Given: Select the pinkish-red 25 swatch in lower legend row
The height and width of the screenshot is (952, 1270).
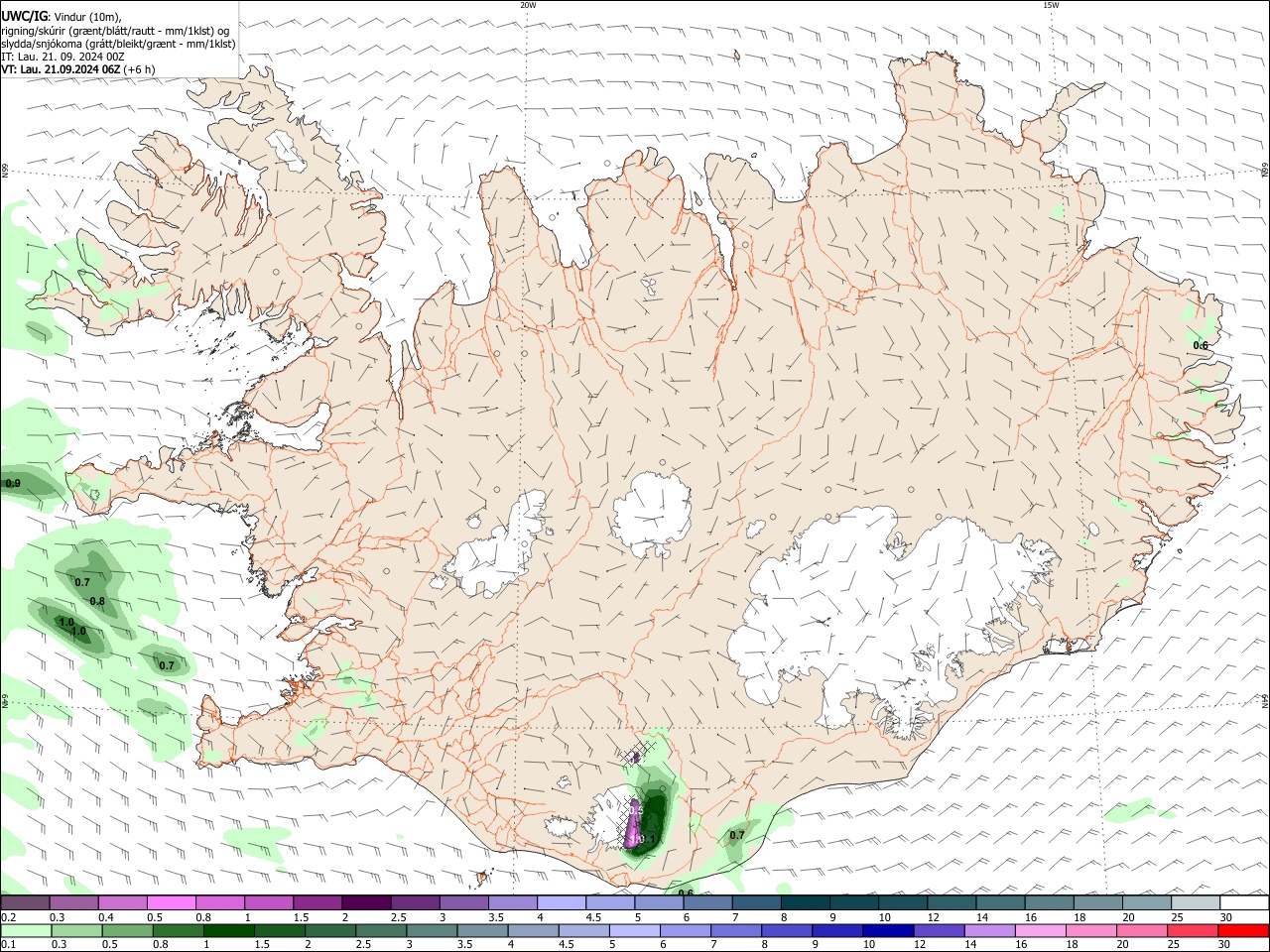Looking at the screenshot, I should (x=1192, y=930).
